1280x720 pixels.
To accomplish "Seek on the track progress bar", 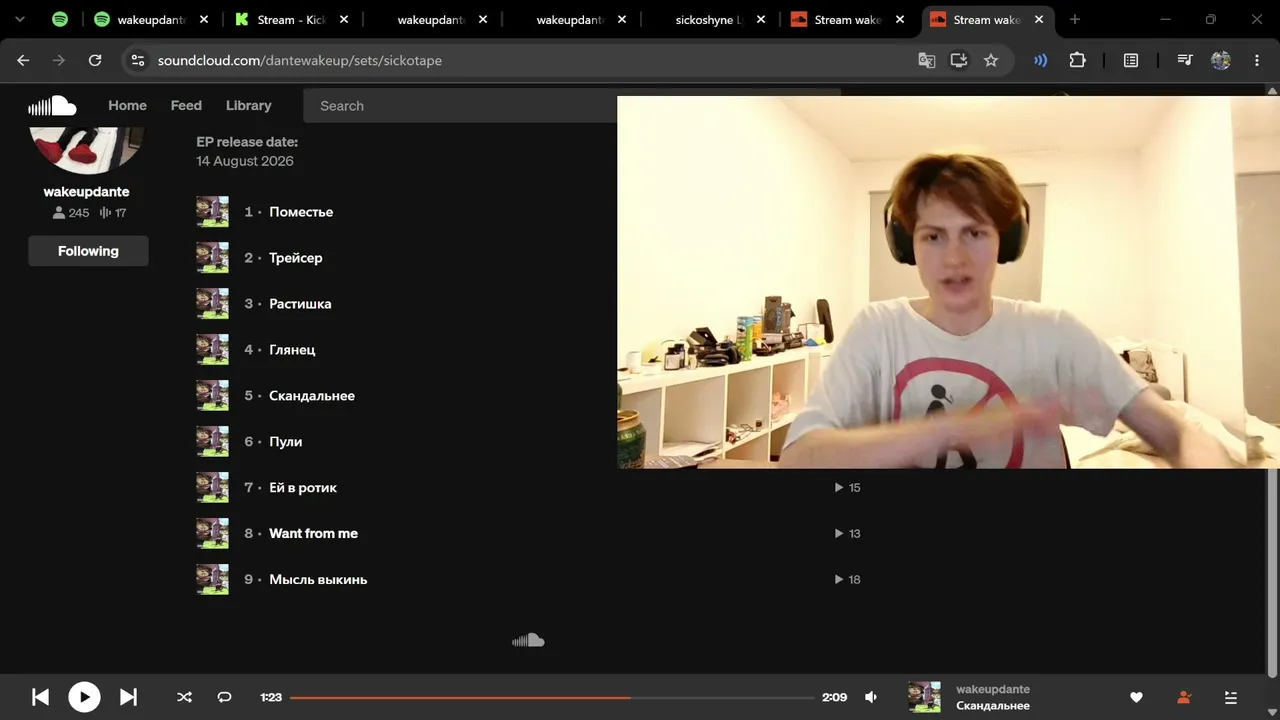I will [x=552, y=697].
